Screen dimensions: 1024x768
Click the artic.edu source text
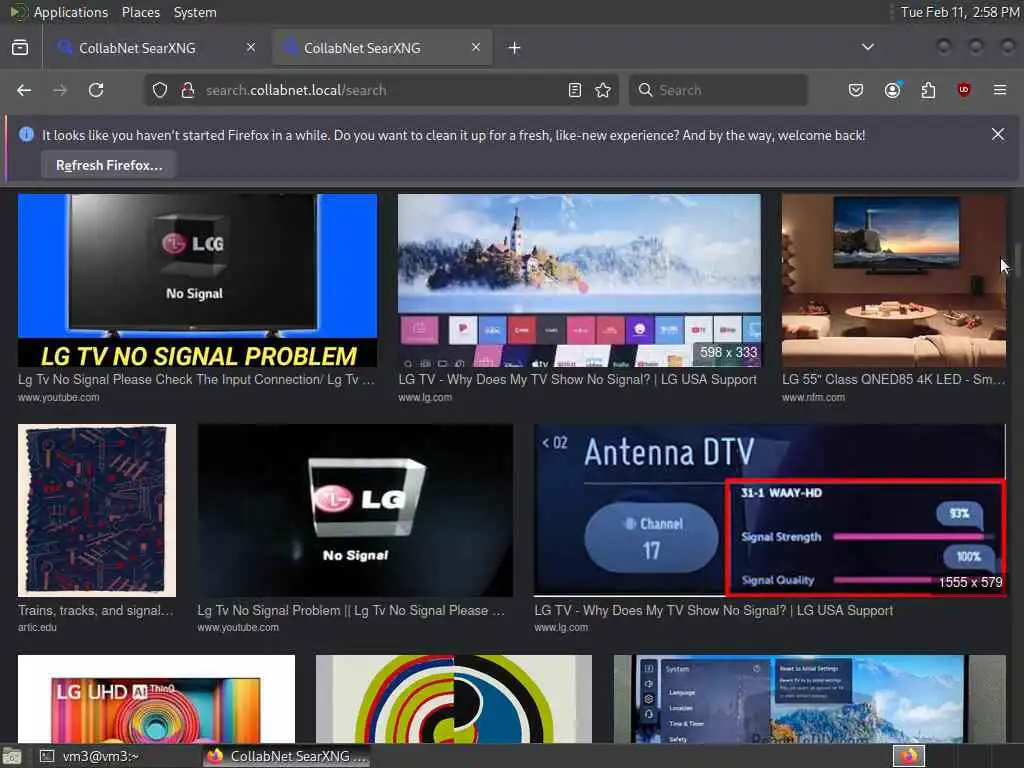37,627
